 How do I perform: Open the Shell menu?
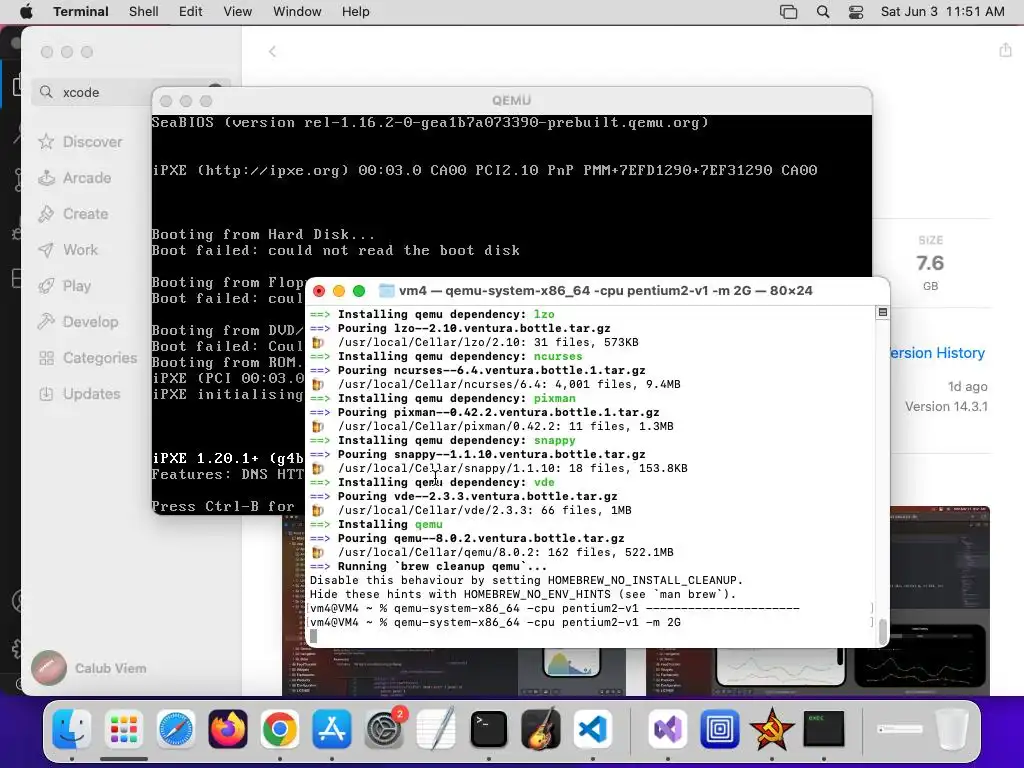[x=144, y=12]
